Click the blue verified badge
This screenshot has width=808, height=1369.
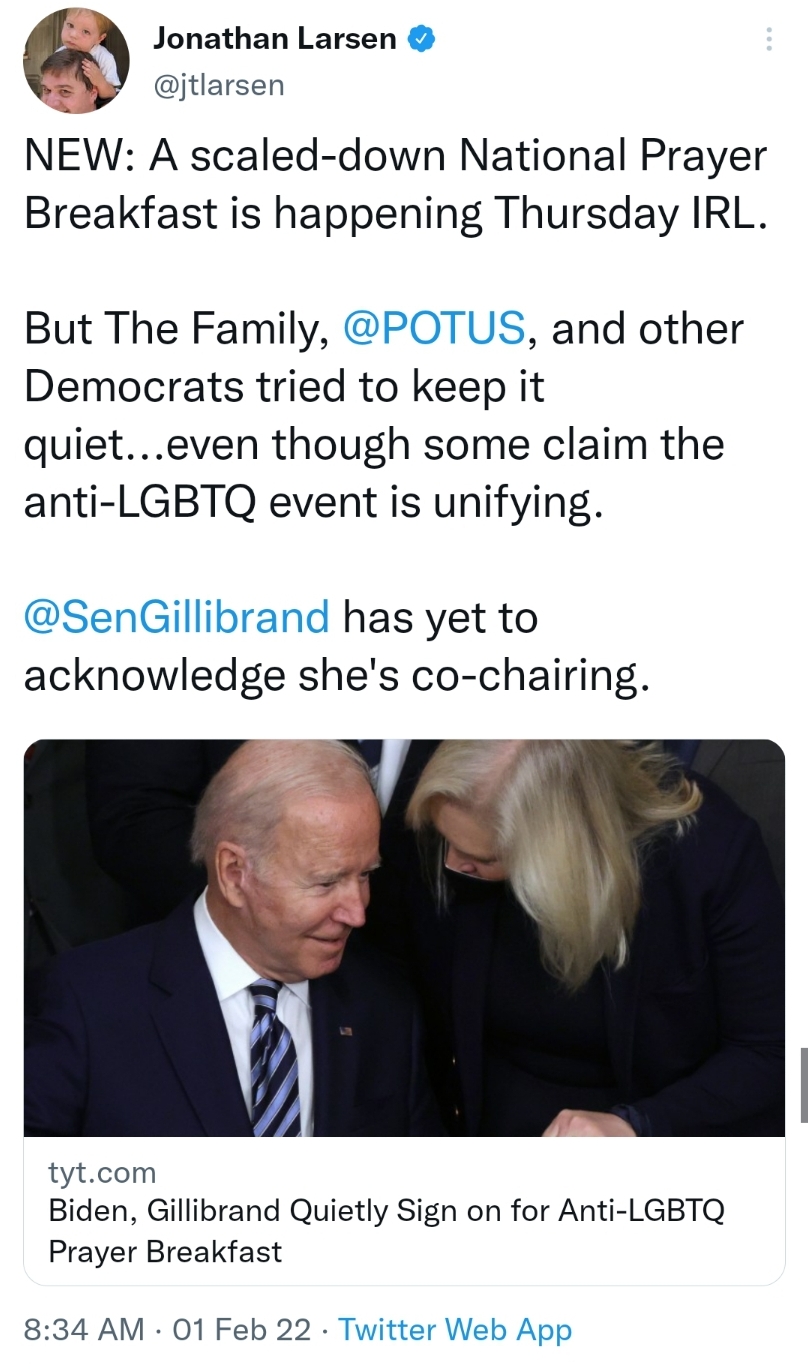point(421,39)
